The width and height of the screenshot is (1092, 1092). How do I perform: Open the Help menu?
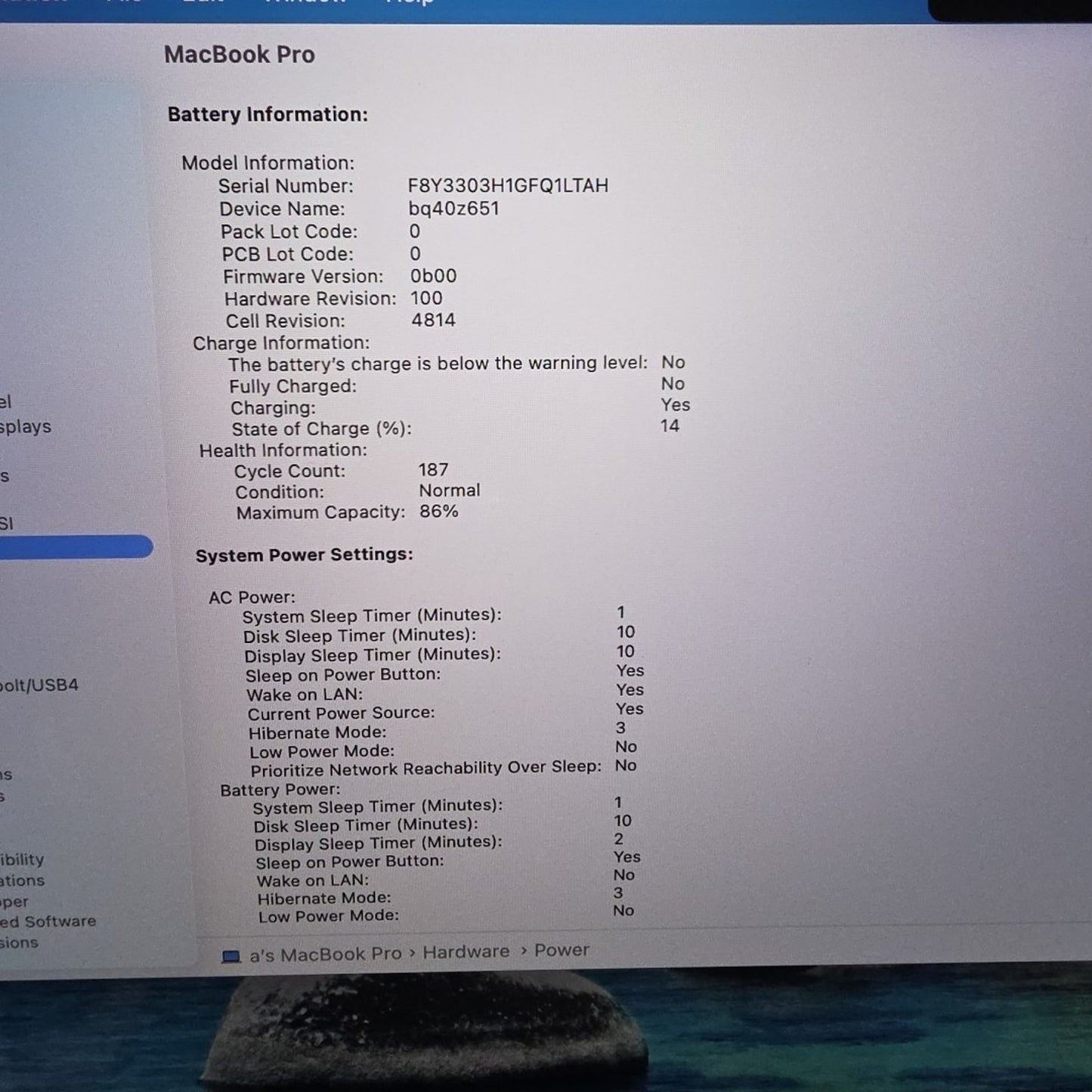[410, 3]
